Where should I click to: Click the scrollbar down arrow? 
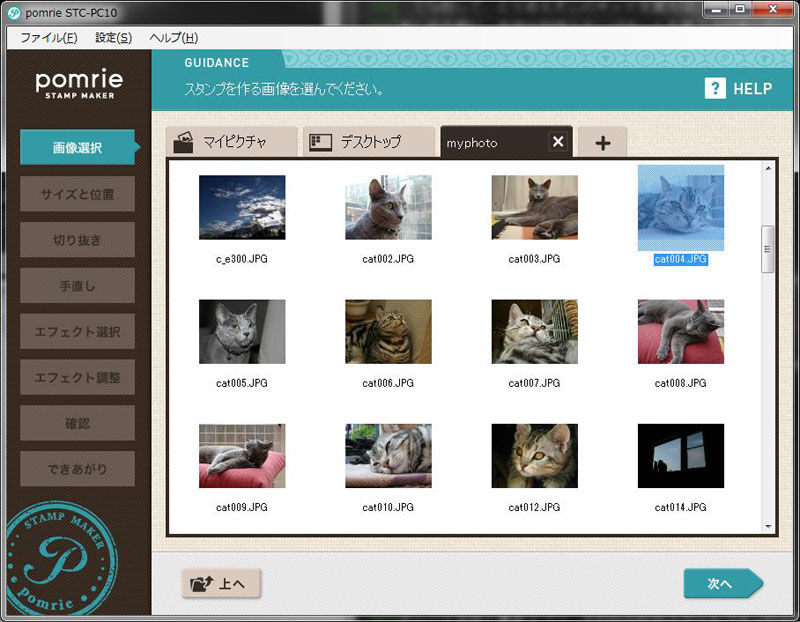pos(768,527)
